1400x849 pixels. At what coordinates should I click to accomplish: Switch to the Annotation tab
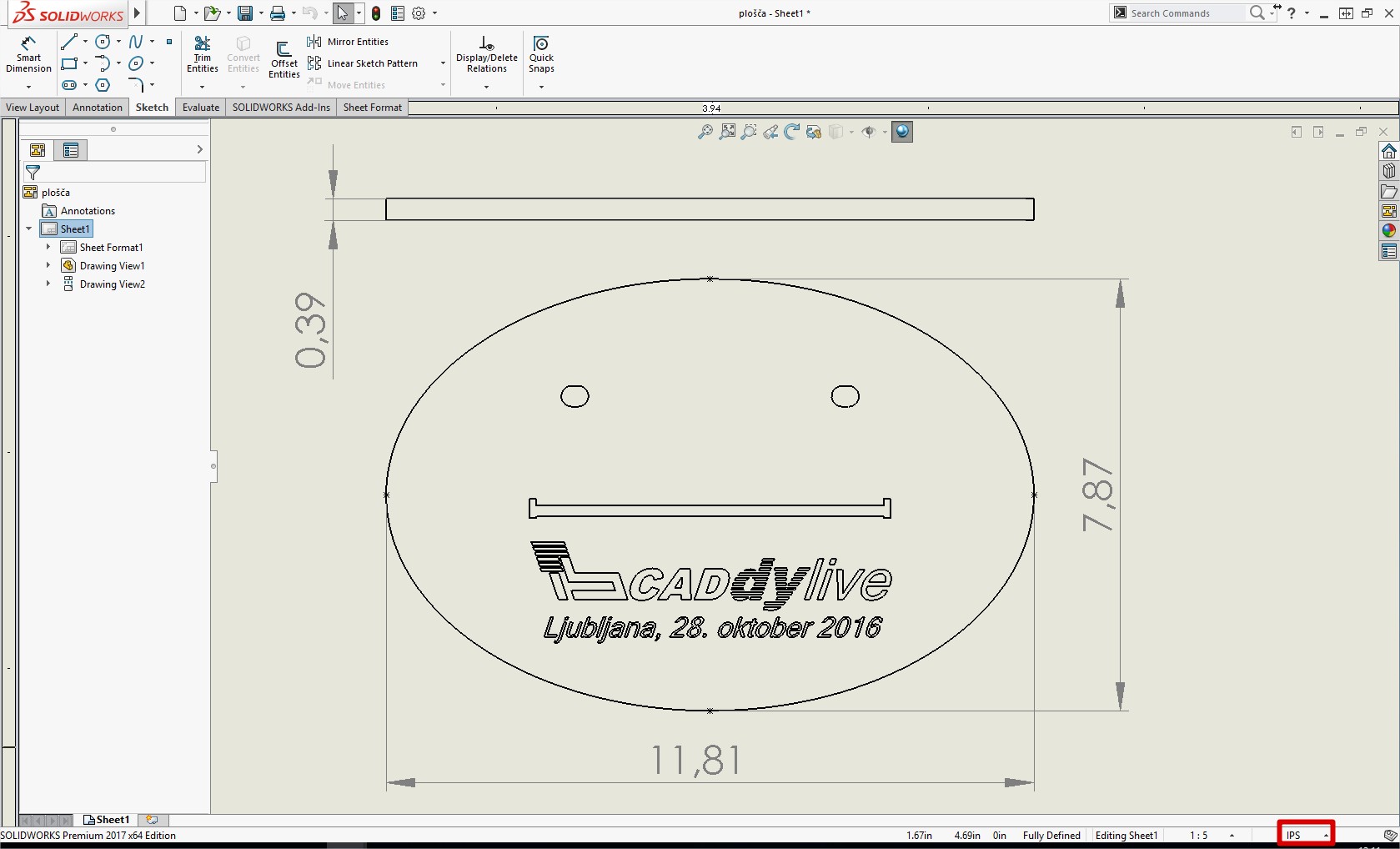(97, 108)
